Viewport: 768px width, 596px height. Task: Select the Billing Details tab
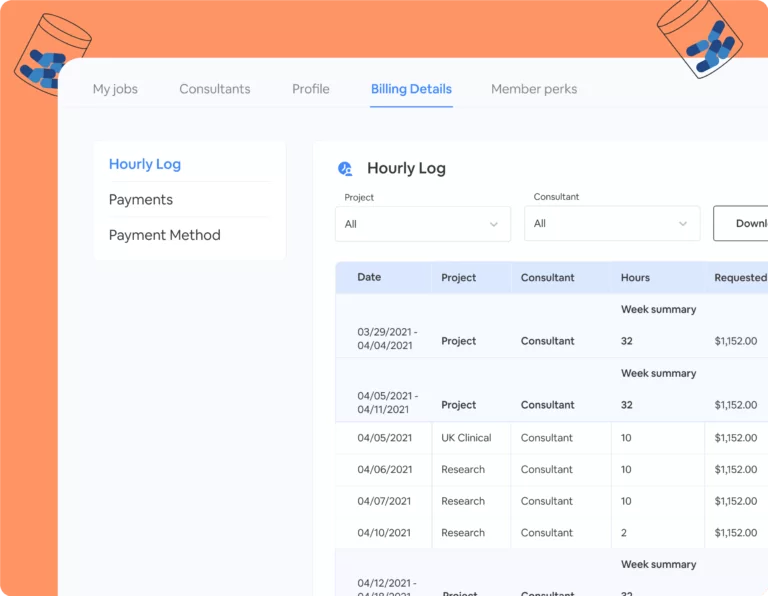(411, 89)
